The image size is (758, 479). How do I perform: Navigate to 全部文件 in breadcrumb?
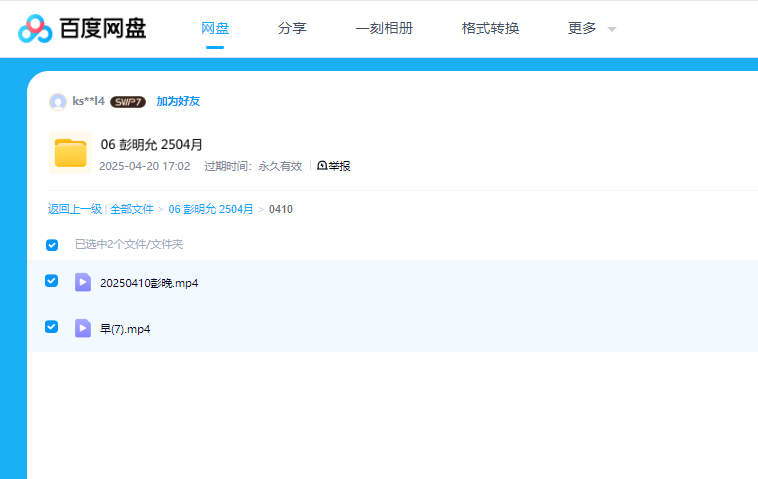[x=132, y=209]
